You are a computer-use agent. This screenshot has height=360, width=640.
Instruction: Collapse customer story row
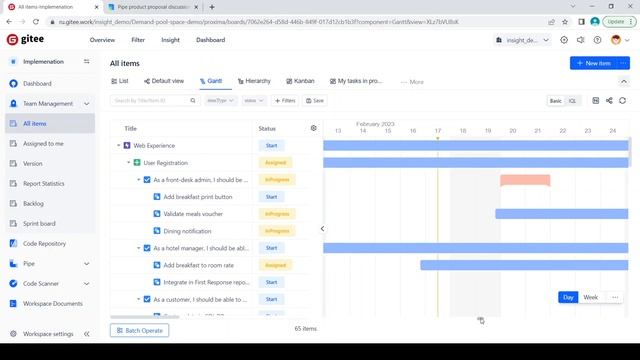pyautogui.click(x=138, y=299)
